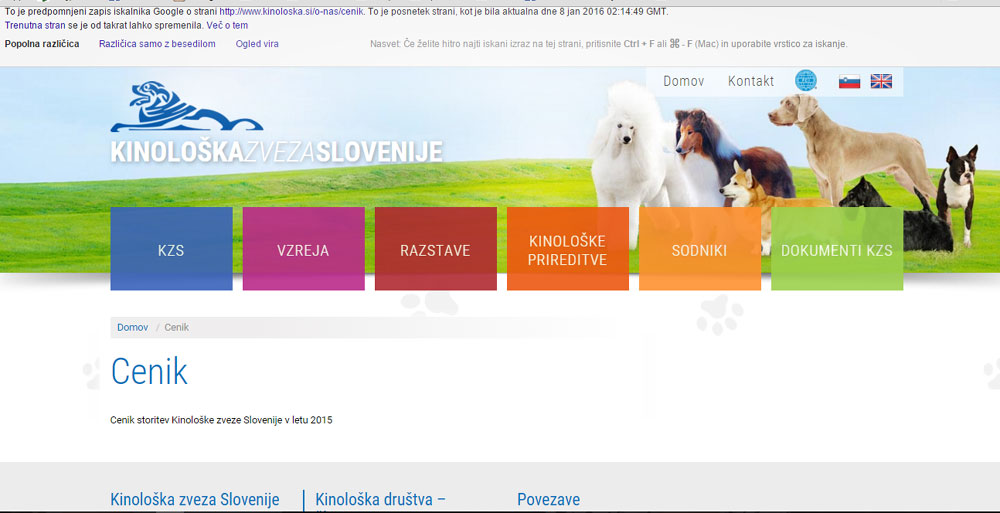
Task: Open the FCI globe icon link
Action: [805, 81]
